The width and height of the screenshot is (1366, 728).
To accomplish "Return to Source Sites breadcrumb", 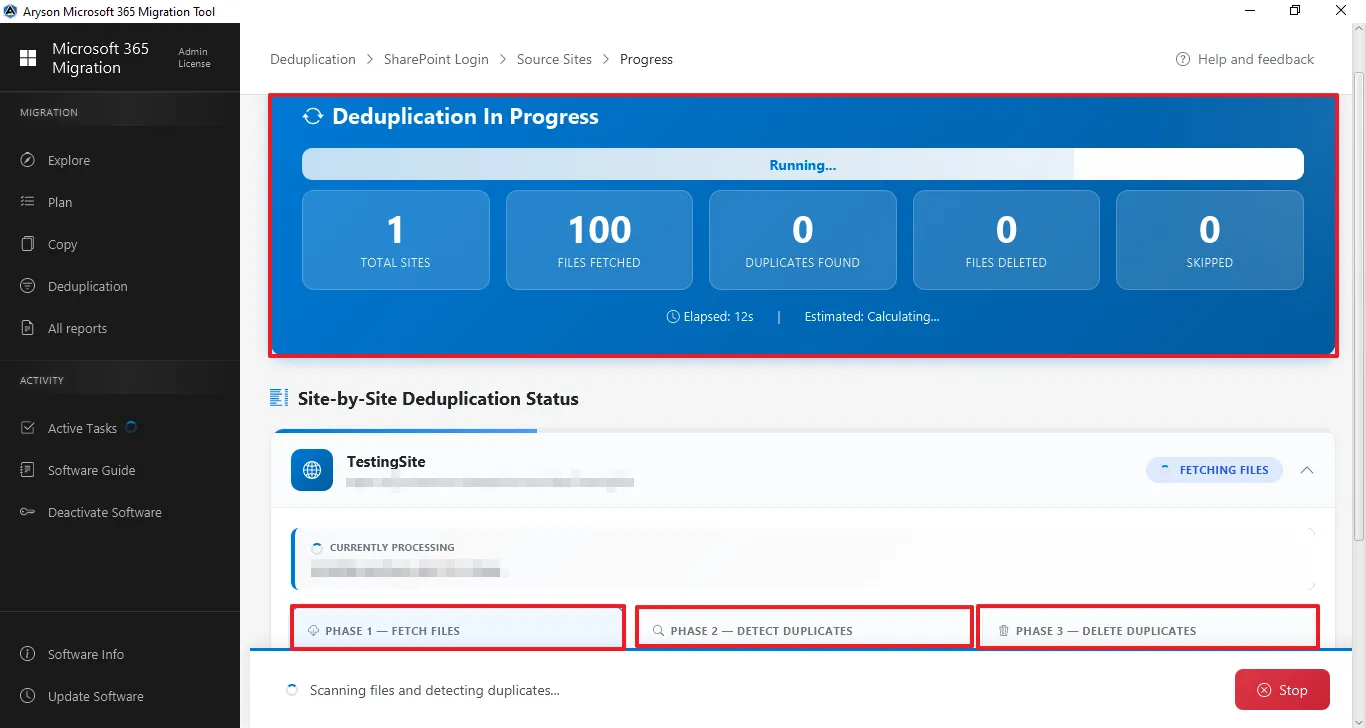I will pyautogui.click(x=554, y=59).
